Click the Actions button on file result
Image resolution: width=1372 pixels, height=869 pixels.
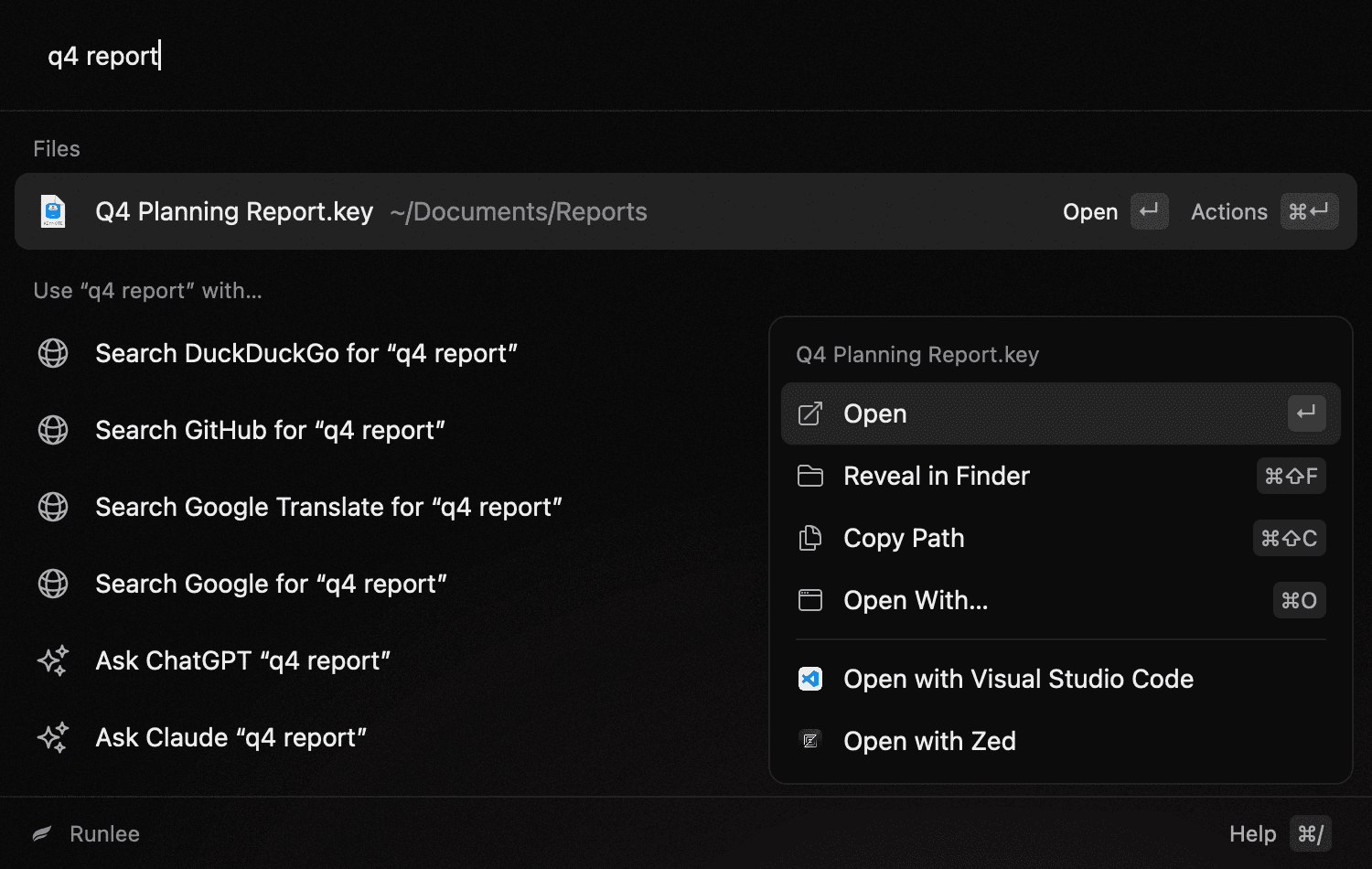[1229, 211]
